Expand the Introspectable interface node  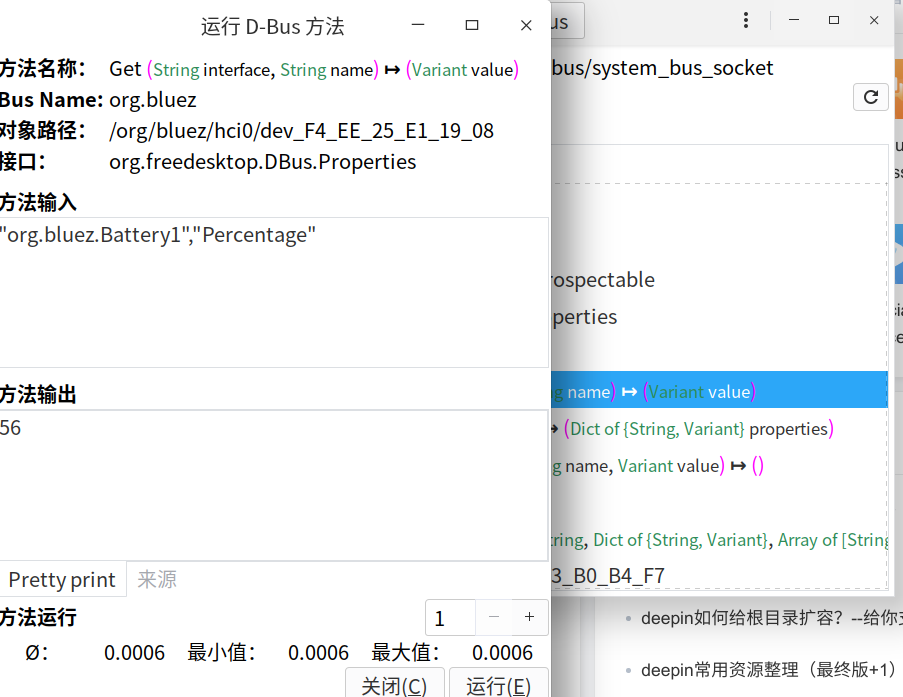point(600,280)
